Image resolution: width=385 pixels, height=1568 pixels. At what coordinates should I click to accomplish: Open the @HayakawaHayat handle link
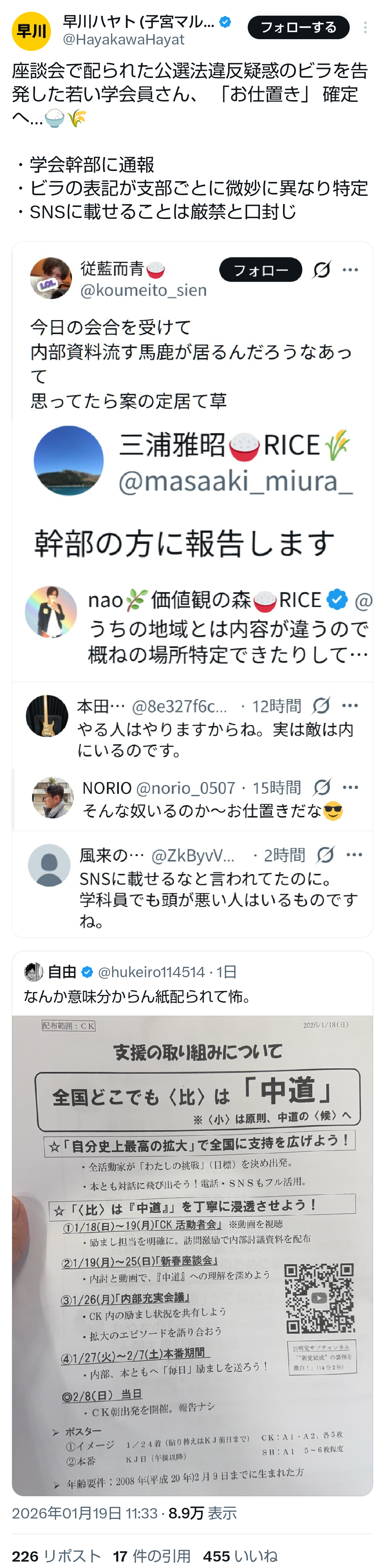pos(124,40)
